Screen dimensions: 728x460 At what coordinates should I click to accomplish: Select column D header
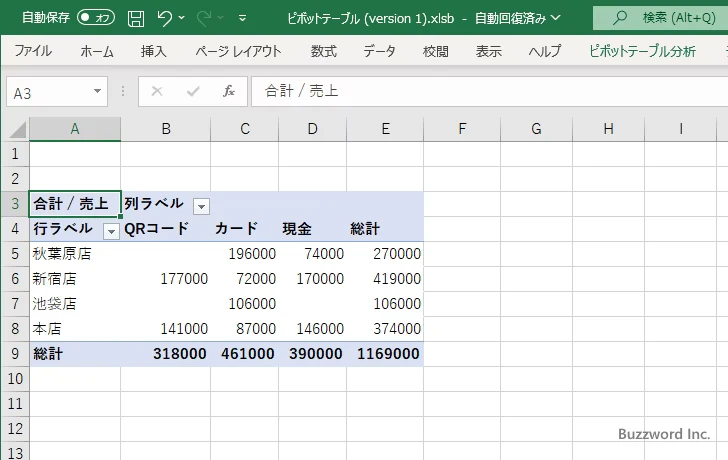click(312, 129)
